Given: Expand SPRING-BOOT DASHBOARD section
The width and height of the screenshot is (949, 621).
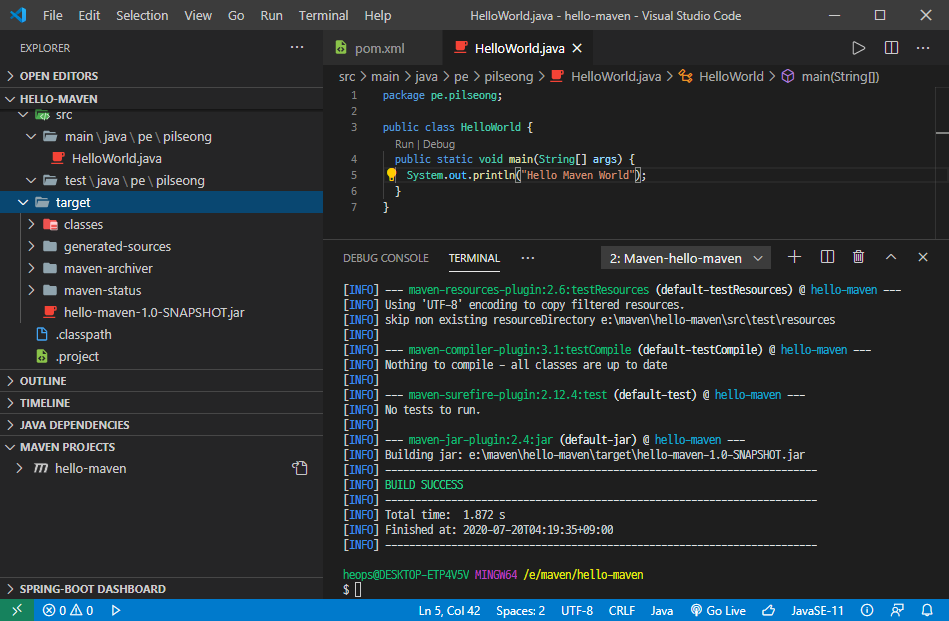Looking at the screenshot, I should [x=162, y=589].
